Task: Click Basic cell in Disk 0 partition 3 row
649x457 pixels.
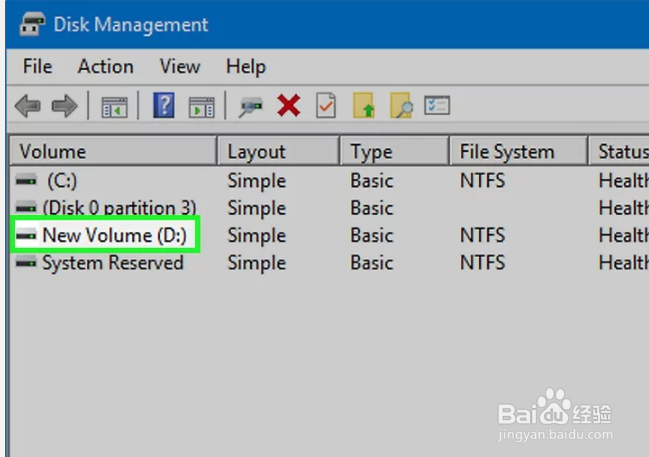Action: tap(372, 208)
